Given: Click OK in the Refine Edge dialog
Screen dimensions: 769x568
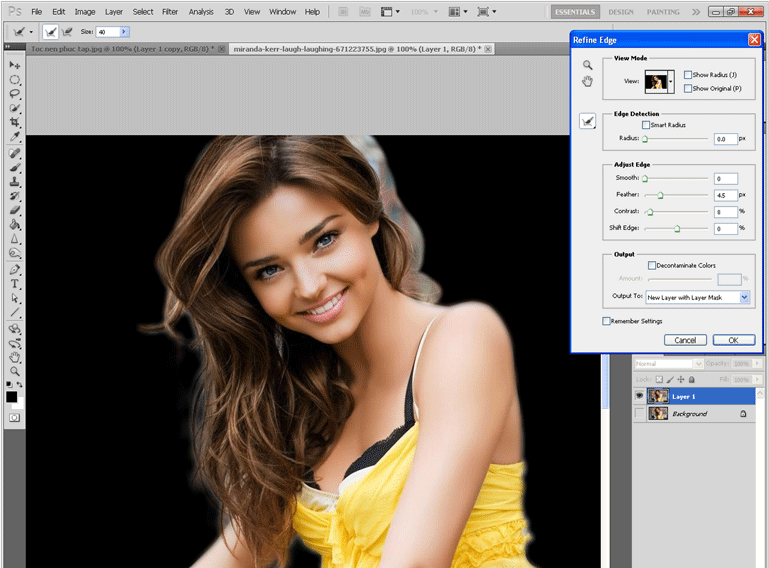Looking at the screenshot, I should pos(733,340).
